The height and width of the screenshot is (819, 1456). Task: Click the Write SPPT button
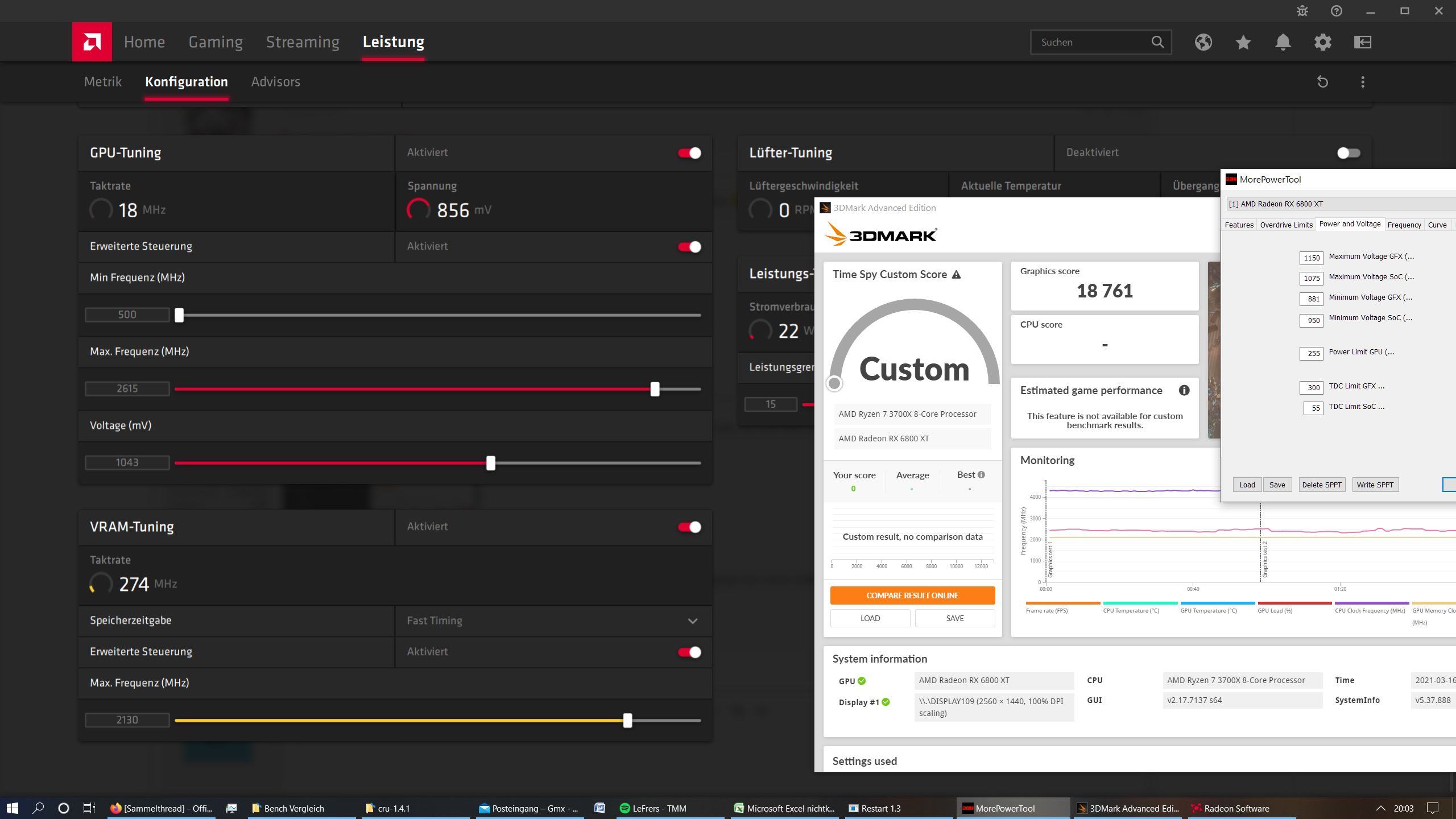coord(1375,485)
